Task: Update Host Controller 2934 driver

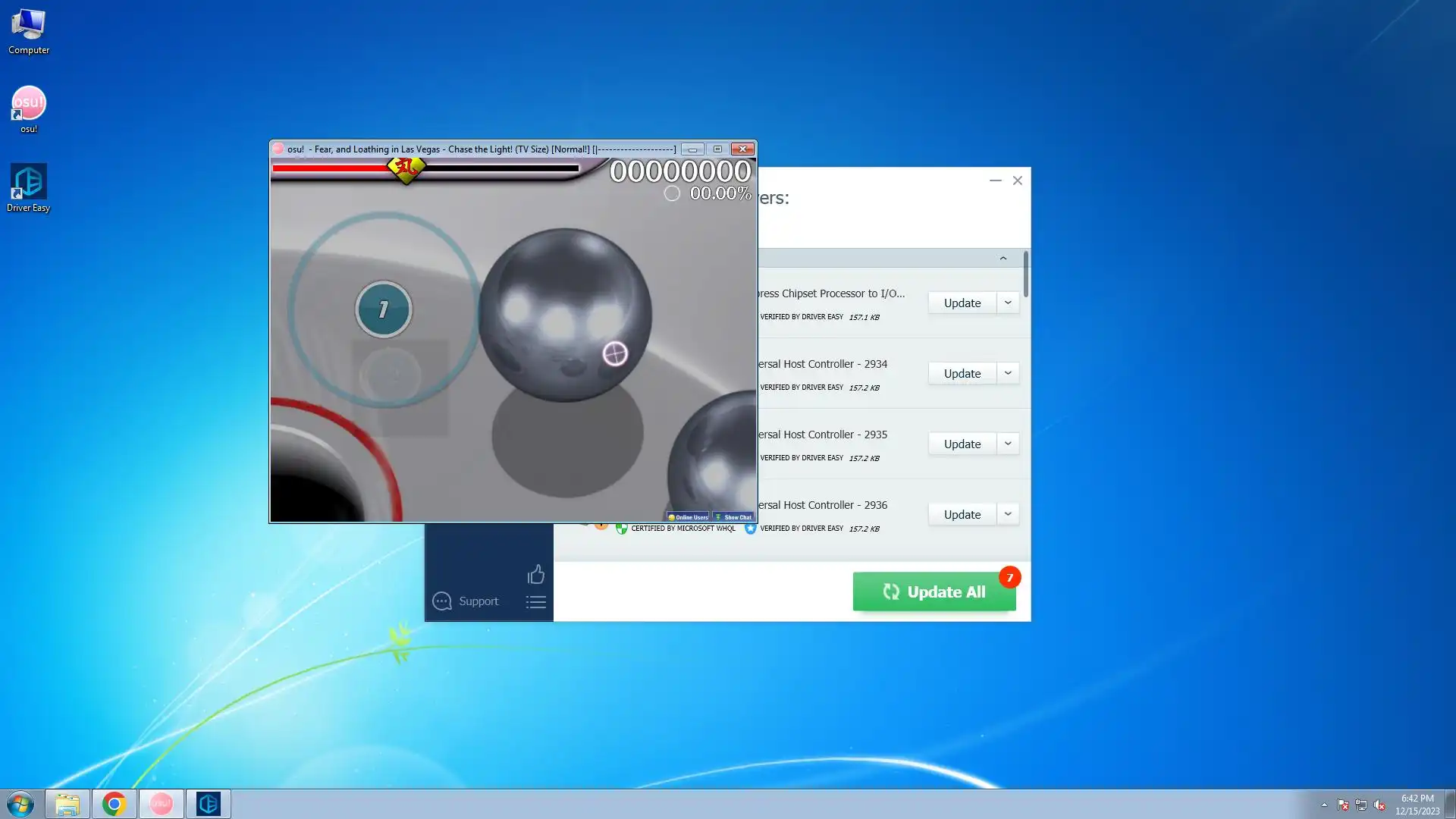Action: pos(962,373)
